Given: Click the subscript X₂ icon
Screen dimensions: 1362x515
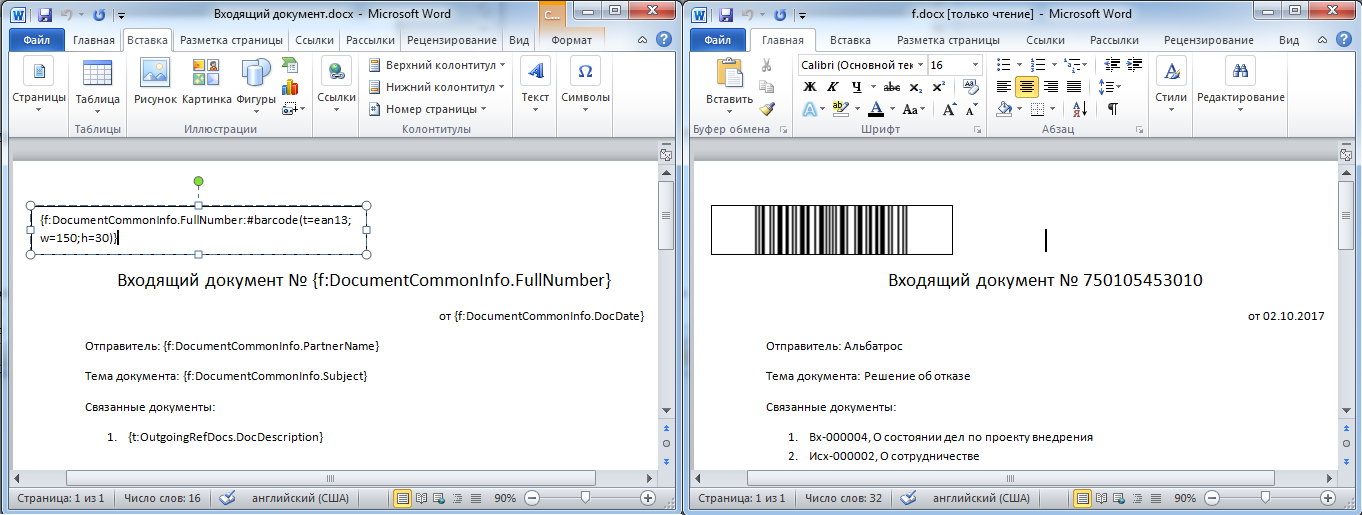Looking at the screenshot, I should (x=916, y=87).
